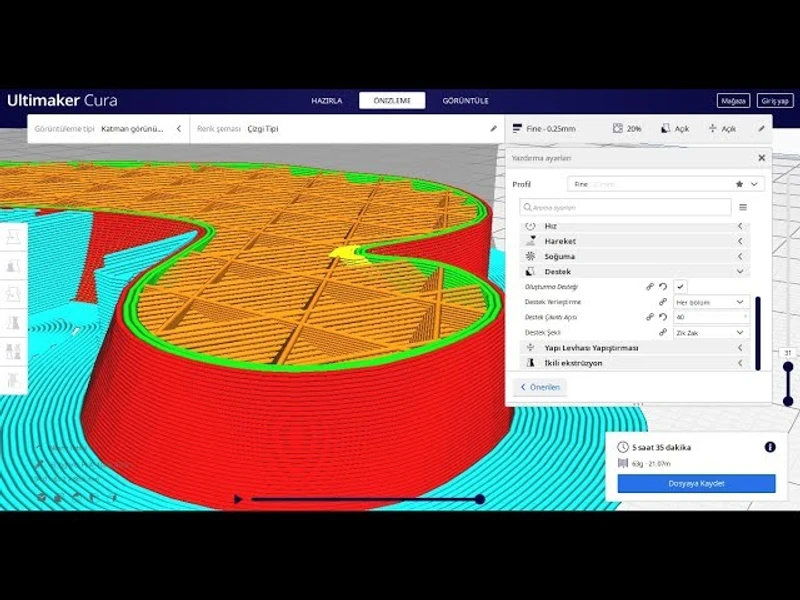Click the info icon in the print time panel
Screen dimensions: 800x600
pyautogui.click(x=770, y=447)
